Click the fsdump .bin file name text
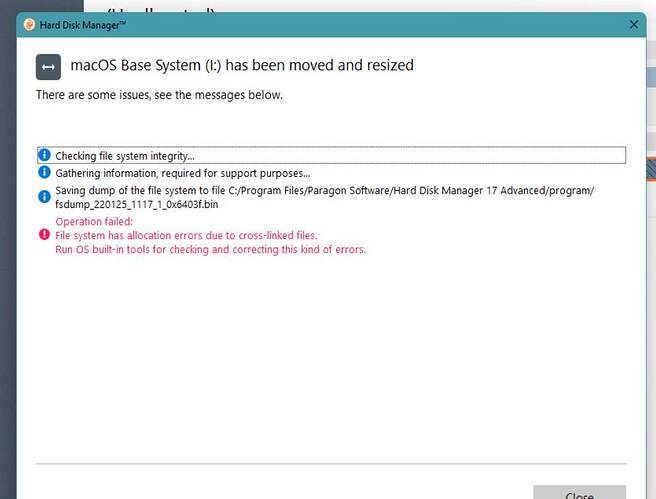The height and width of the screenshot is (499, 656). (x=136, y=204)
